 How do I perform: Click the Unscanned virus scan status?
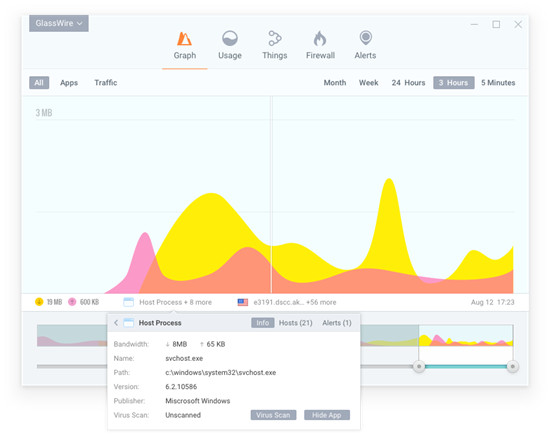[x=183, y=415]
